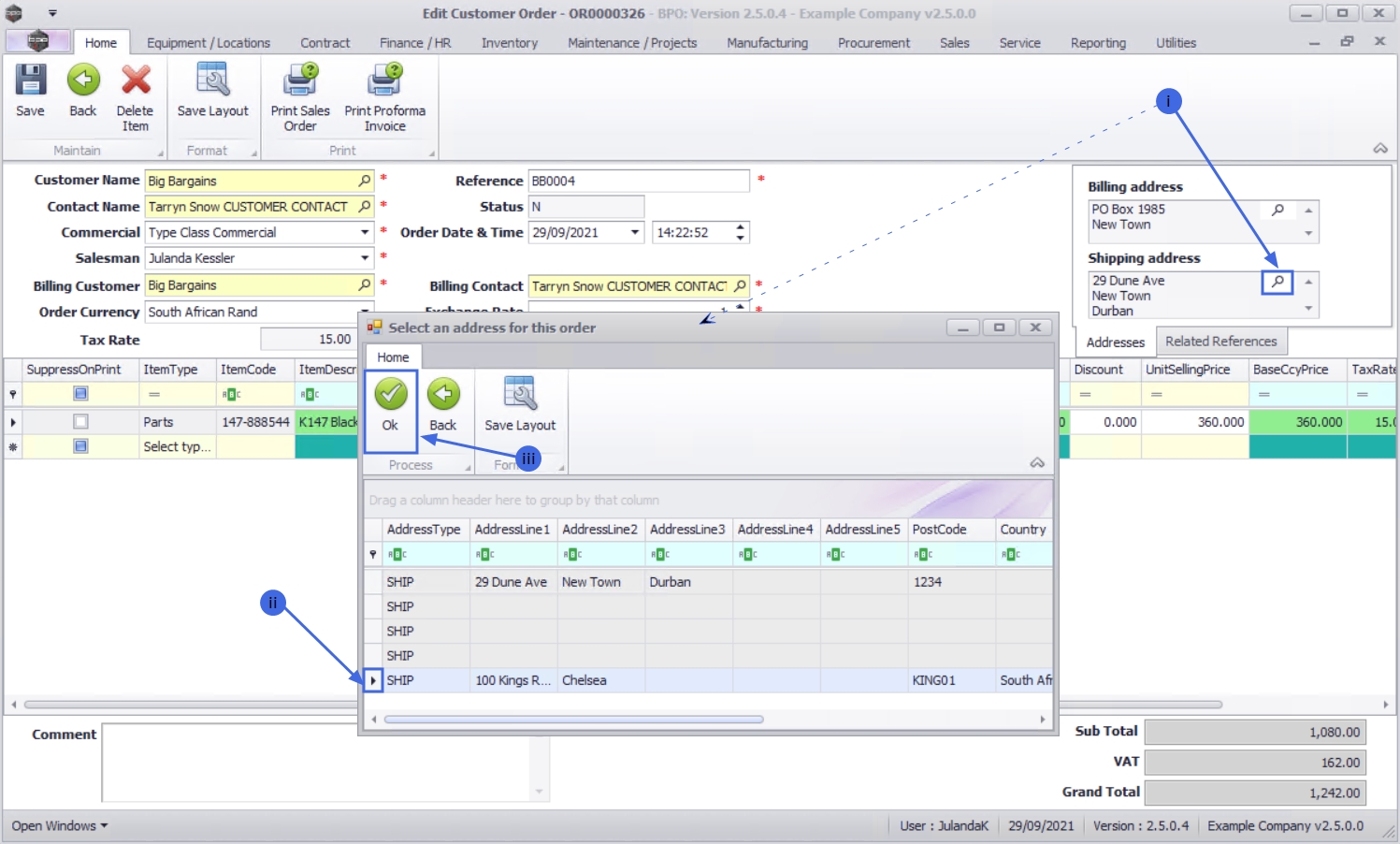Search for a shipping address

pos(1277,282)
